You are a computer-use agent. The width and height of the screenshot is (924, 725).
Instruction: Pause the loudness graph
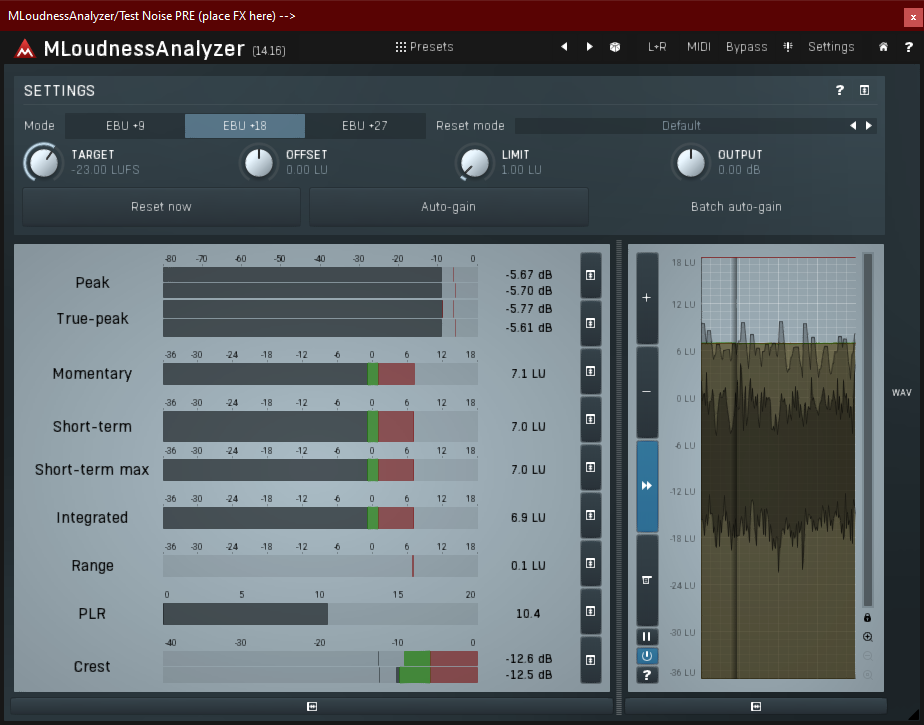click(x=647, y=636)
